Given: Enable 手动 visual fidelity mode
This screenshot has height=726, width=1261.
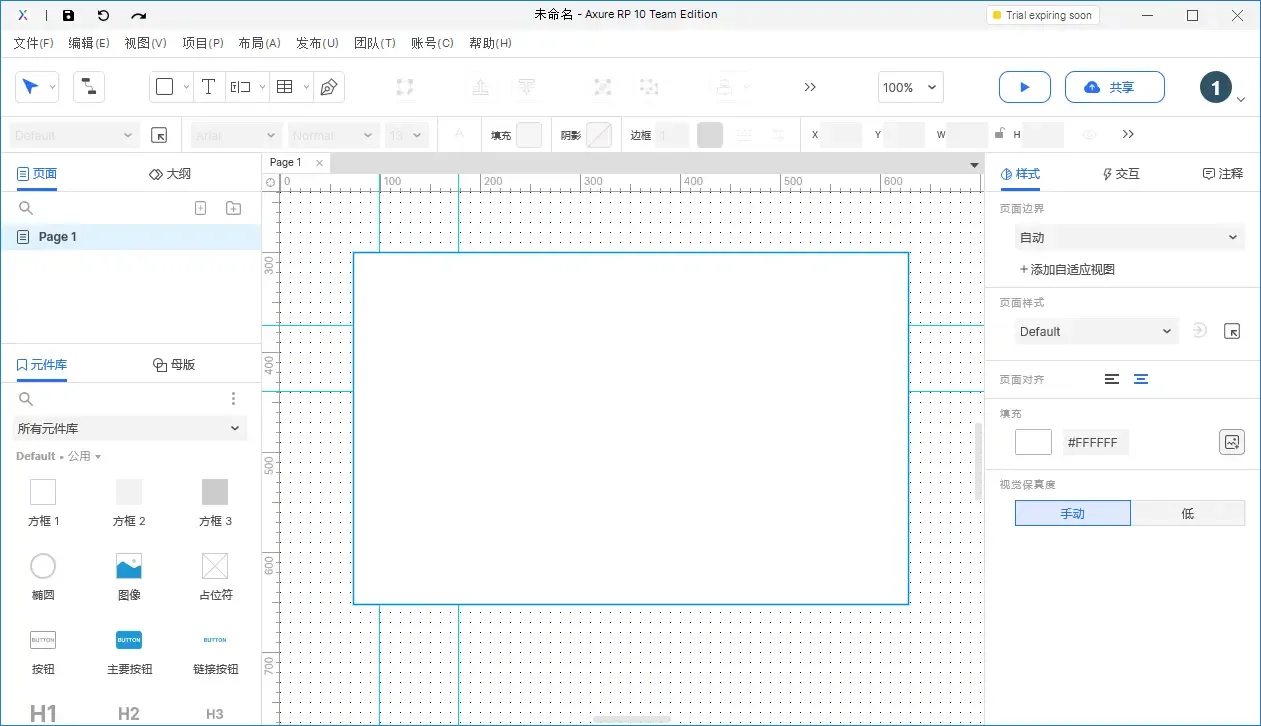Looking at the screenshot, I should (1072, 512).
